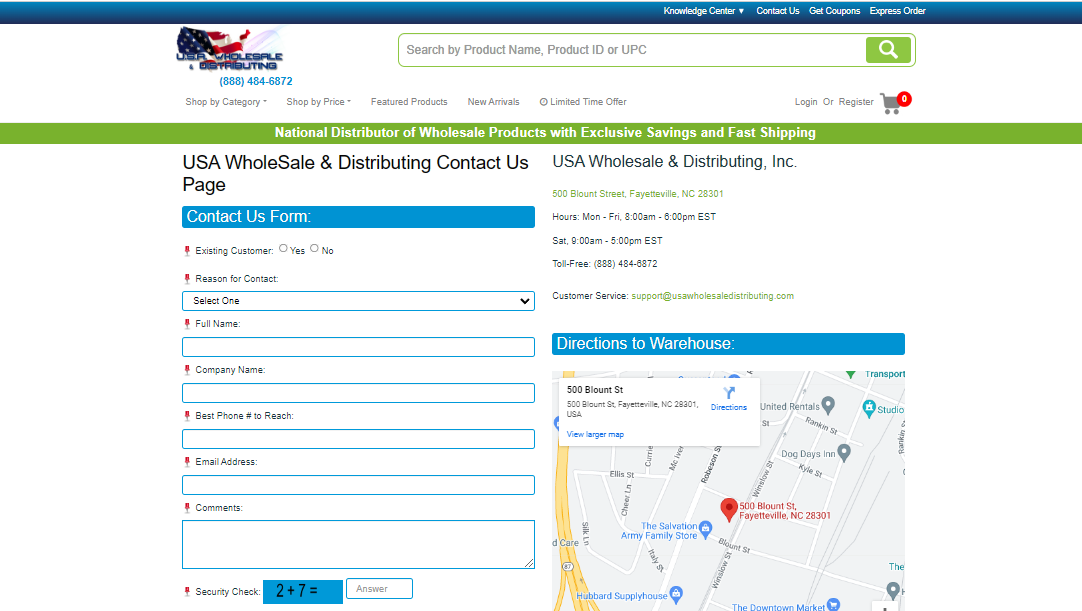Screen dimensions: 1082x611
Task: Click the Contact Us Form header
Action: pyautogui.click(x=358, y=217)
